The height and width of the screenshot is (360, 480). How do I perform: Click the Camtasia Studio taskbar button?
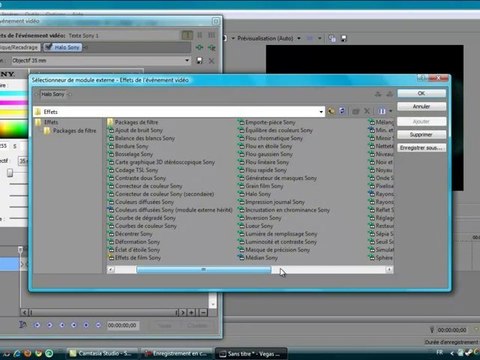pos(101,353)
